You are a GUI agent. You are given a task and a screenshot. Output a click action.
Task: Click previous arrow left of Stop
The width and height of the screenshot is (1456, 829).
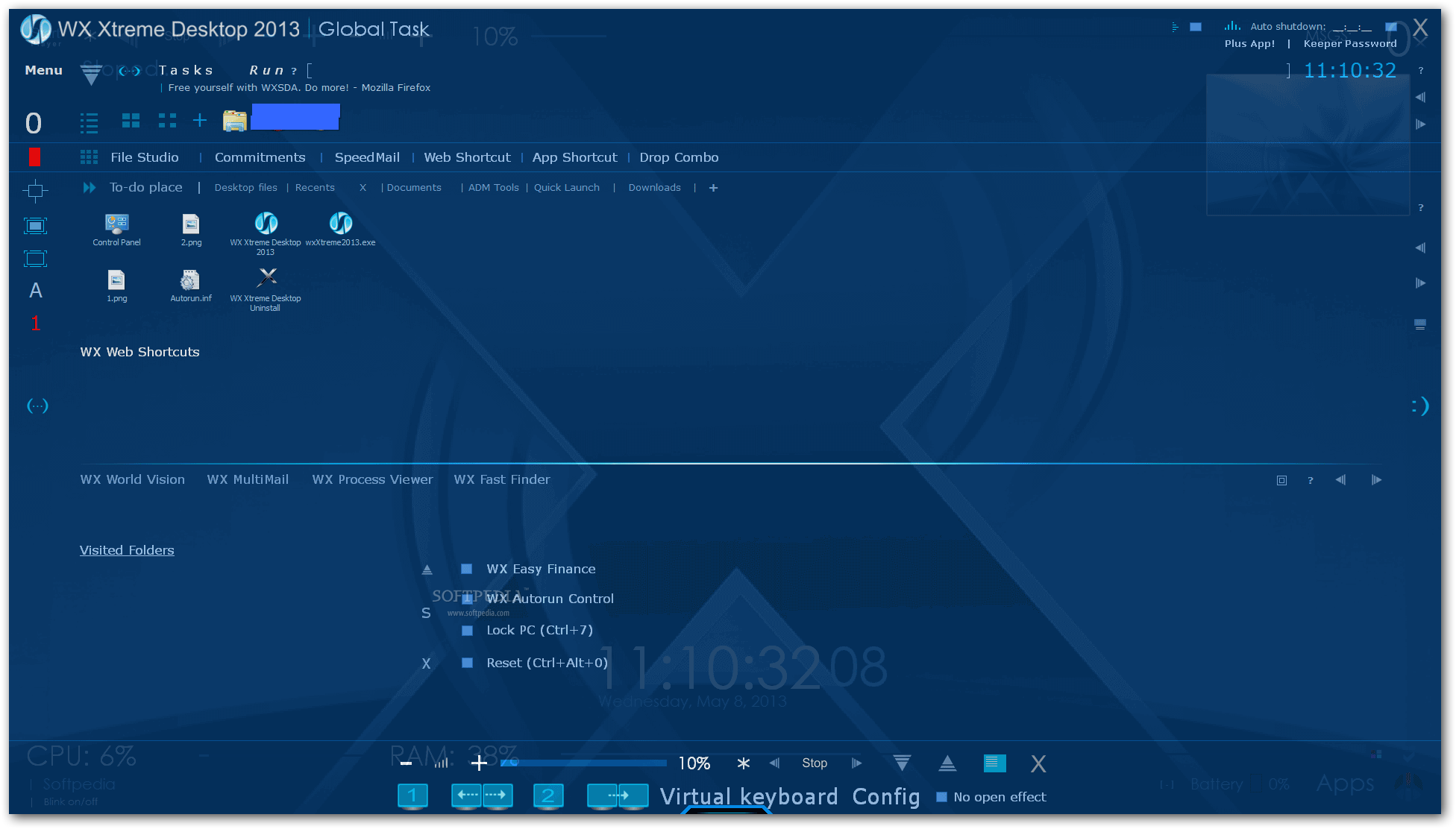click(x=774, y=763)
